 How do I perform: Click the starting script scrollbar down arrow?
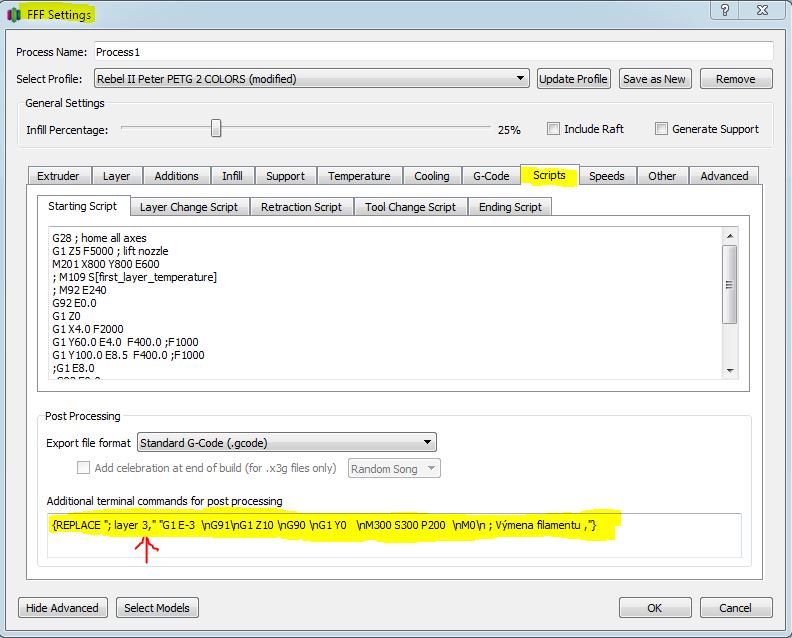click(730, 371)
